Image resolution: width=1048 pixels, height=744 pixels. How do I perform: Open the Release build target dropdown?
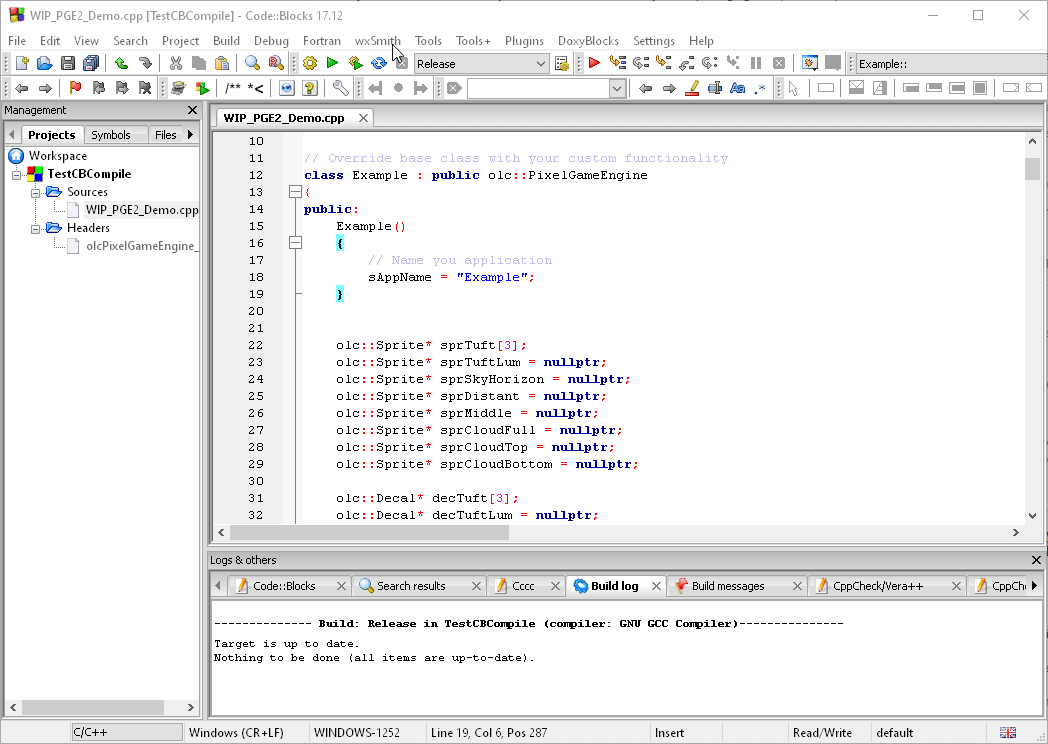coord(541,64)
